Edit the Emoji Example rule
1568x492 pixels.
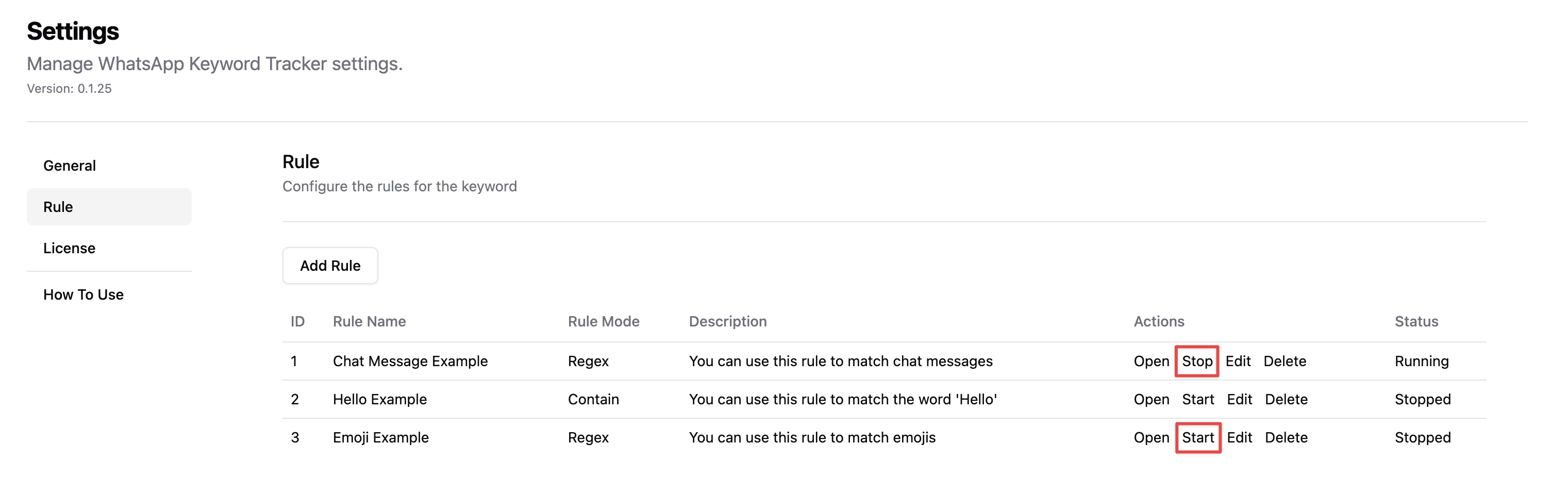1239,438
